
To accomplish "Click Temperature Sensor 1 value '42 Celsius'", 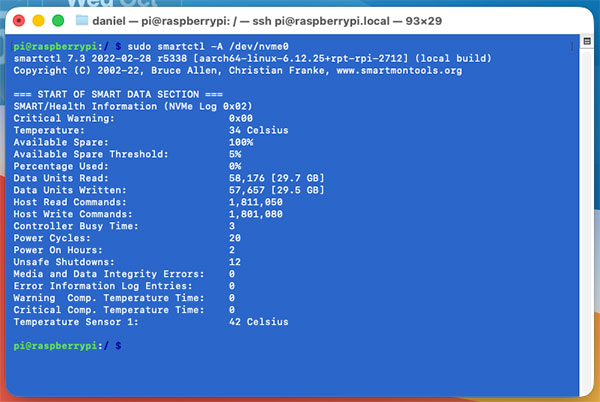I will click(x=259, y=322).
